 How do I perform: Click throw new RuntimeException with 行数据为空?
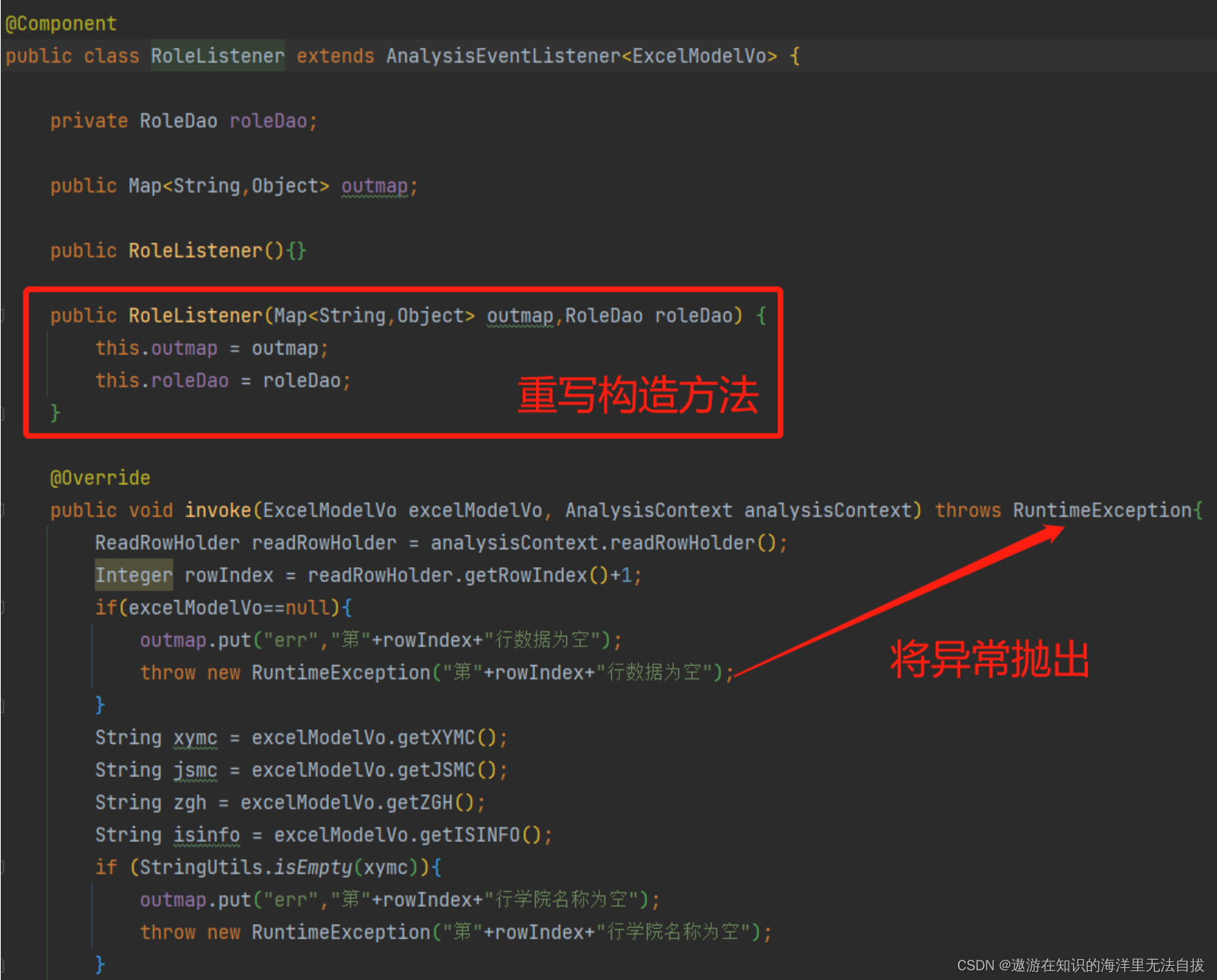coord(437,672)
